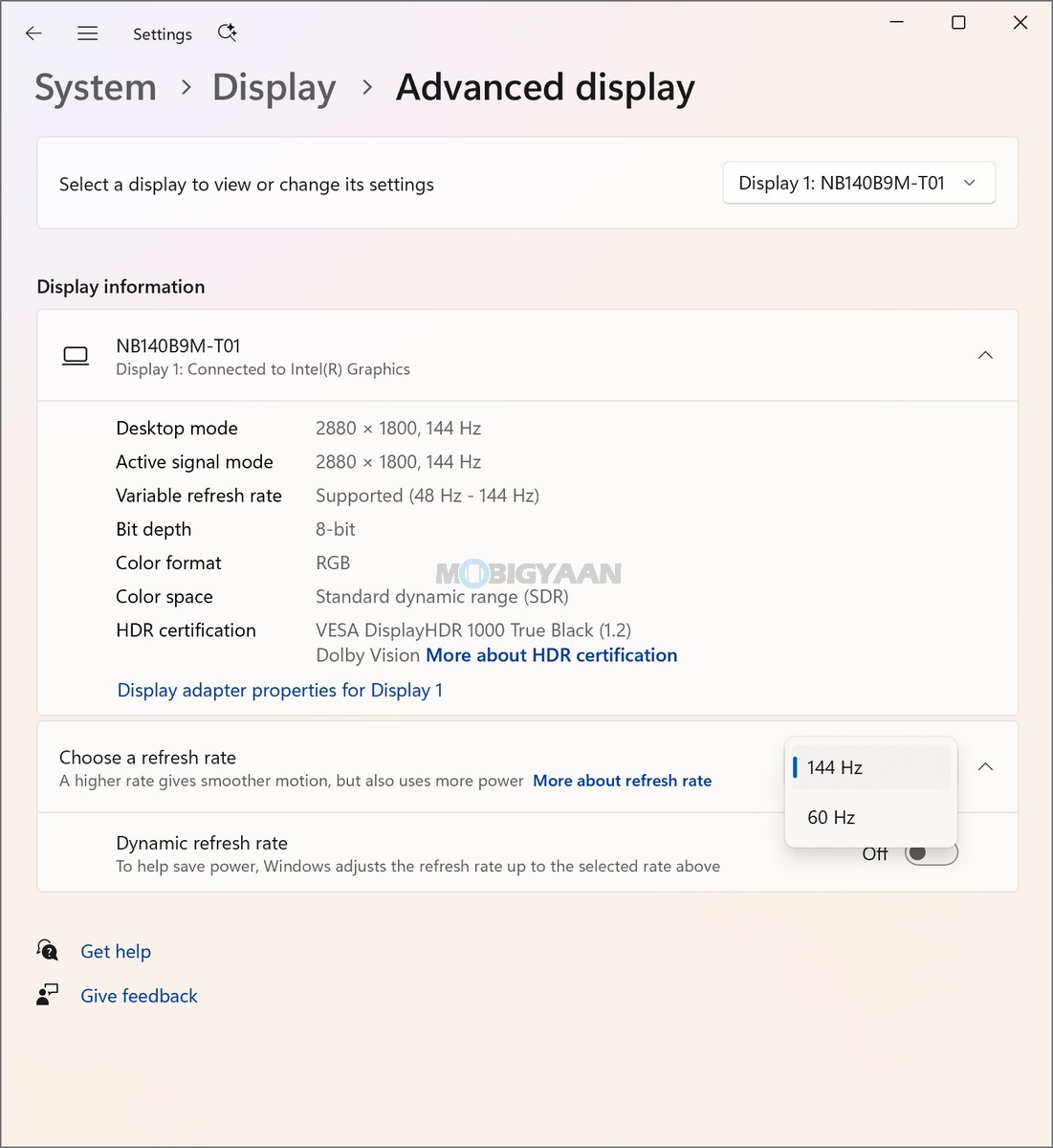Open the Display 1: NB140B9M-T01 dropdown
The width and height of the screenshot is (1053, 1148).
(x=859, y=183)
